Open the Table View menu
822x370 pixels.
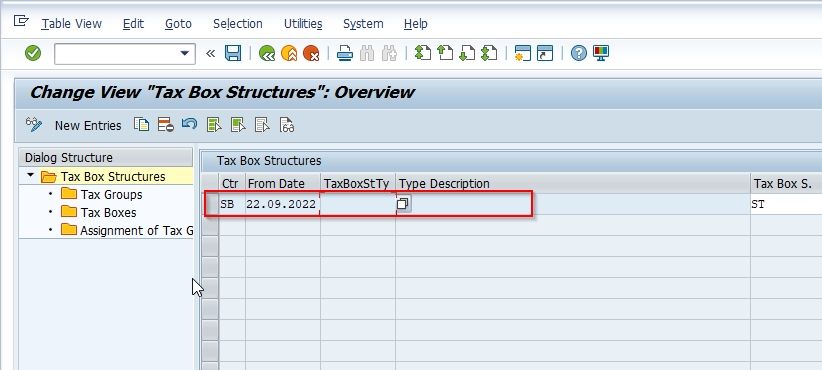pos(72,24)
